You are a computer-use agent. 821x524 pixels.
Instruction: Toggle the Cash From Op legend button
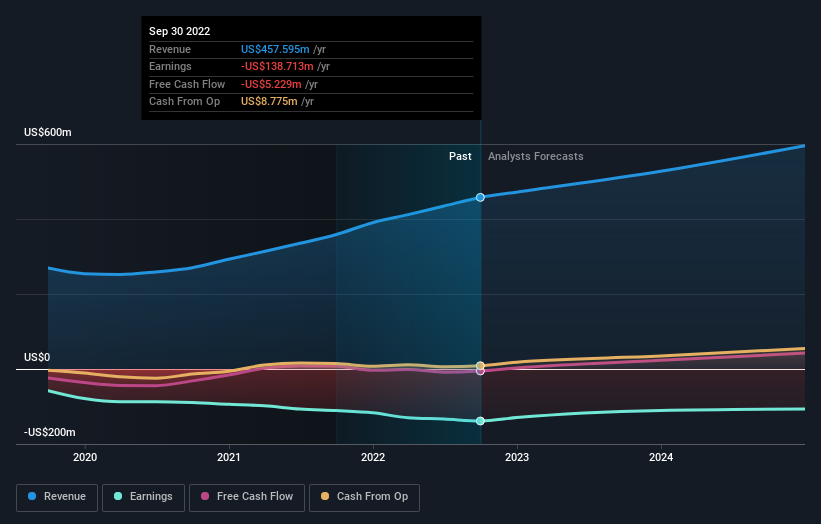click(x=364, y=497)
